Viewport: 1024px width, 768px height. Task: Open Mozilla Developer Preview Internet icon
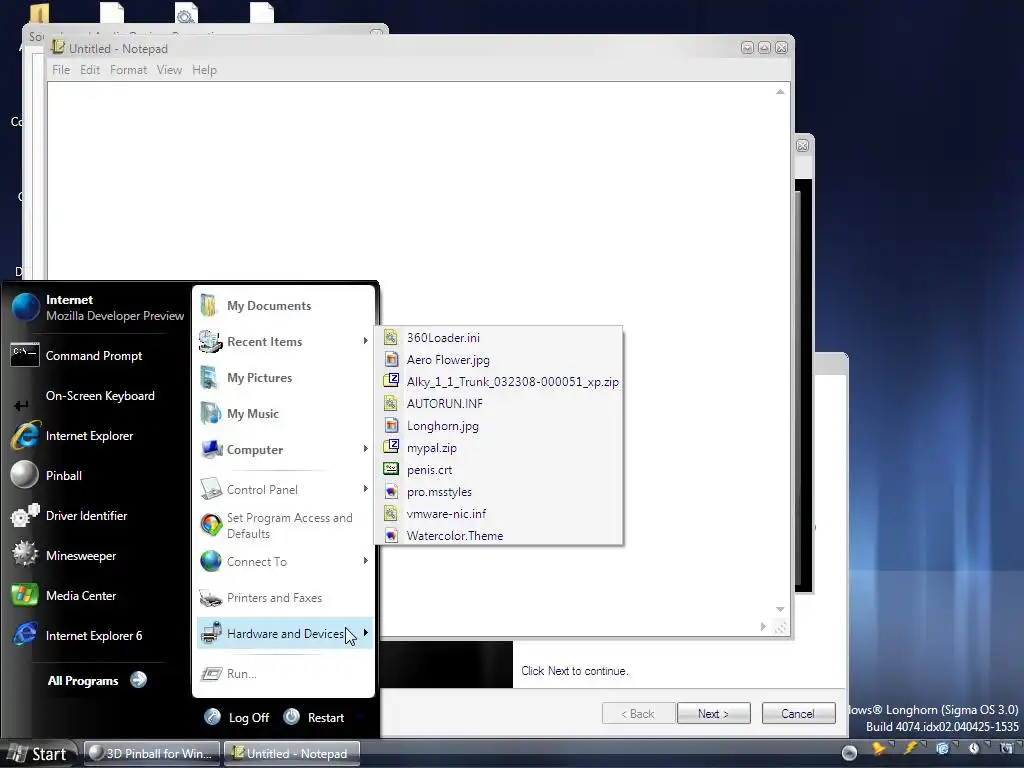25,308
